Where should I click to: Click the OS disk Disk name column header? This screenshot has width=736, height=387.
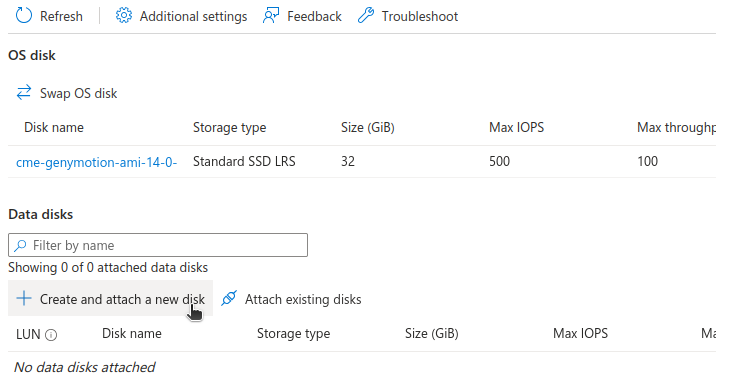54,127
